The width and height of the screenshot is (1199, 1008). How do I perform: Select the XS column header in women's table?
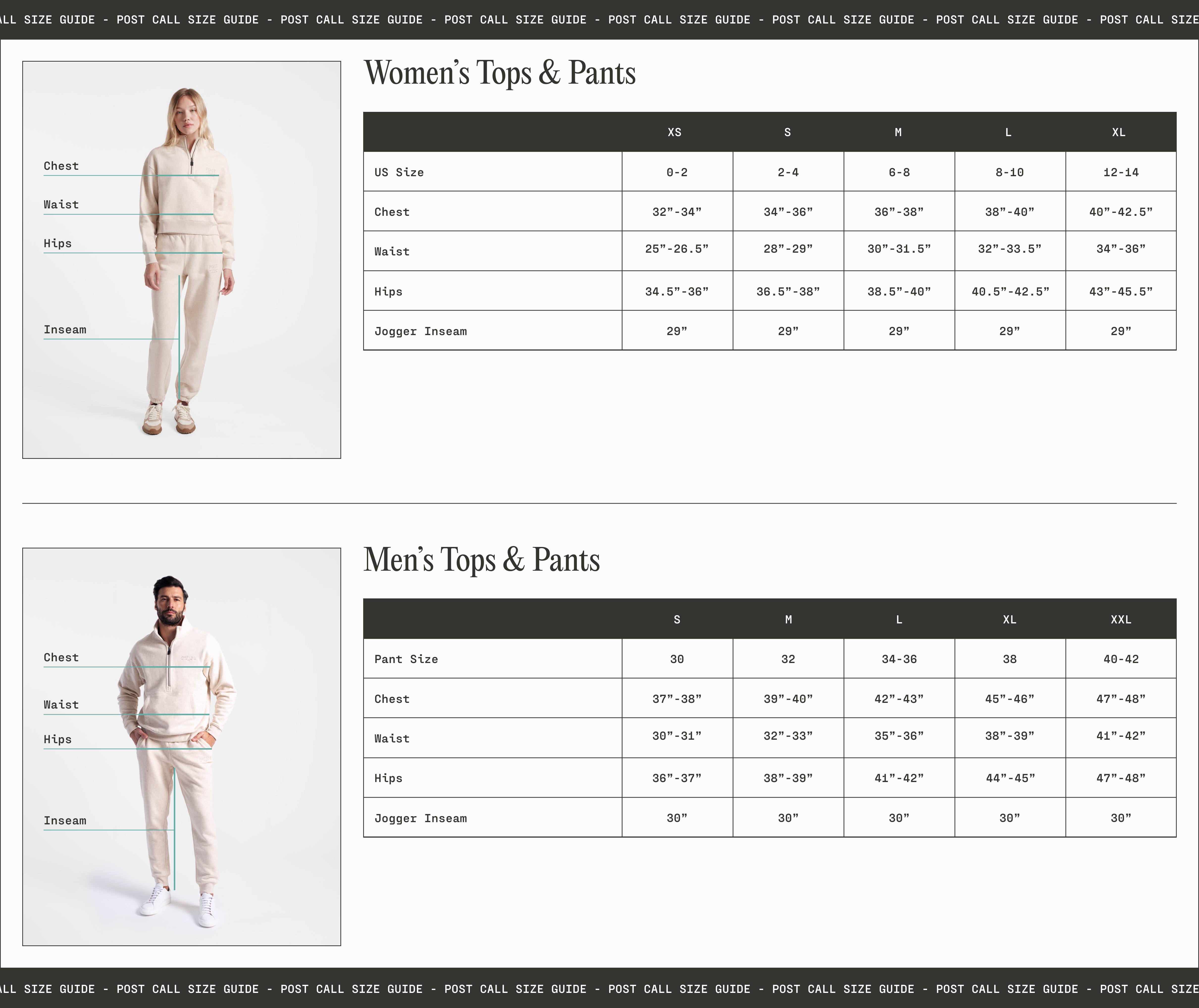pyautogui.click(x=674, y=132)
